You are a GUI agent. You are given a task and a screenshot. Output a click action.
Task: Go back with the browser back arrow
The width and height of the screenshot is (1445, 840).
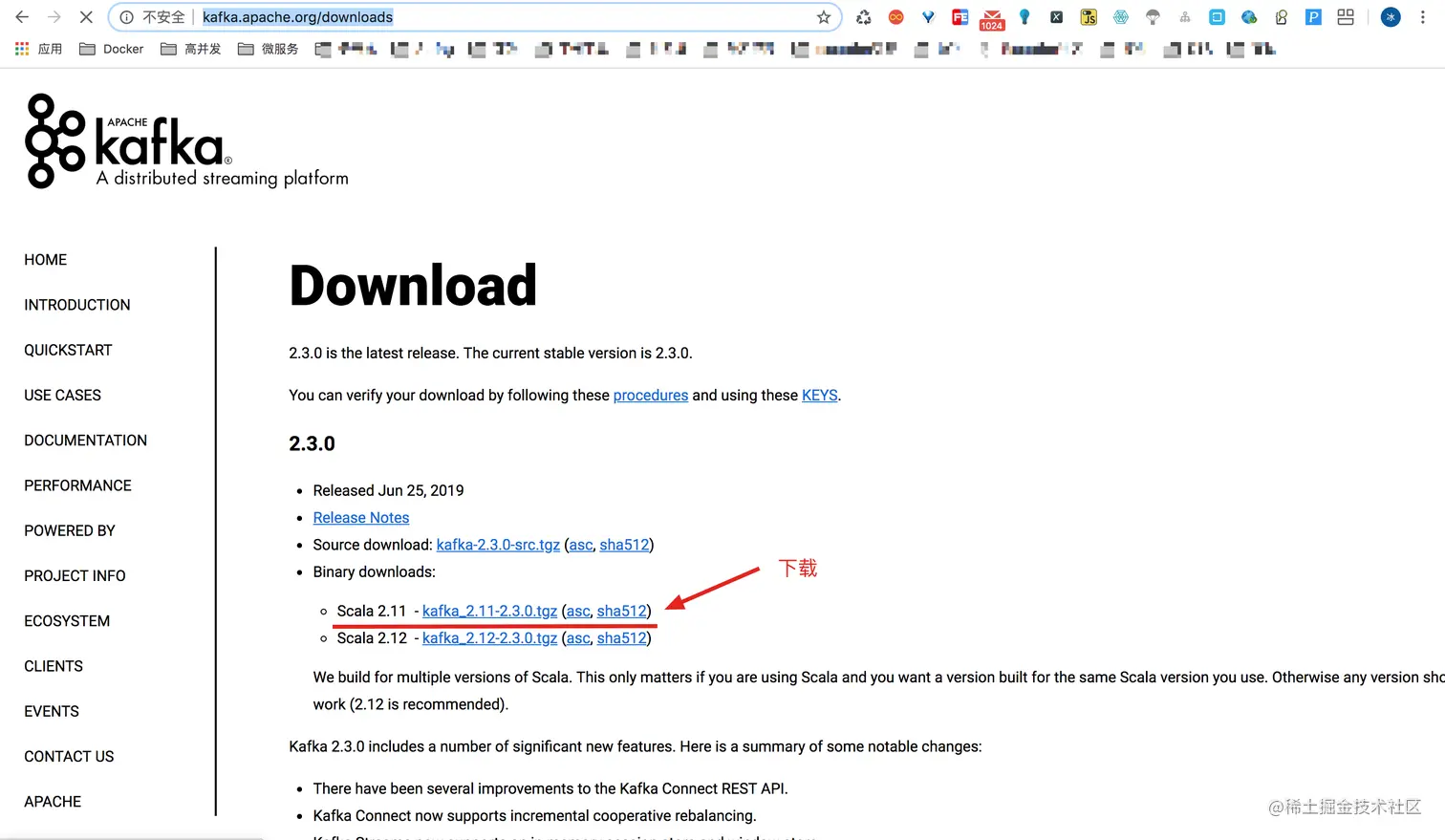(x=22, y=17)
